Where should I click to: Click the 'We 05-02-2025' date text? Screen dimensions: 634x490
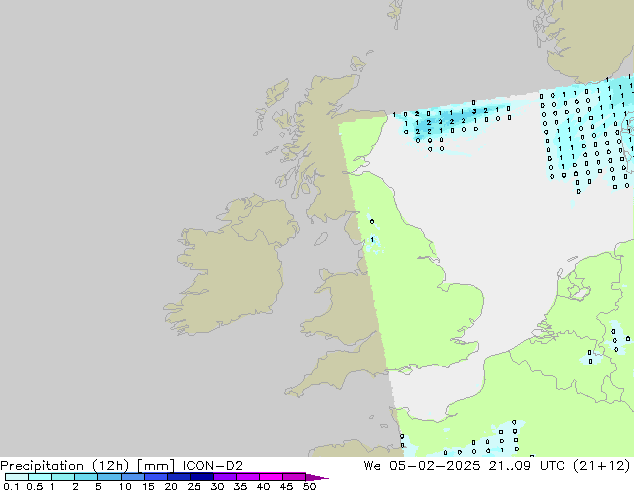pyautogui.click(x=422, y=466)
